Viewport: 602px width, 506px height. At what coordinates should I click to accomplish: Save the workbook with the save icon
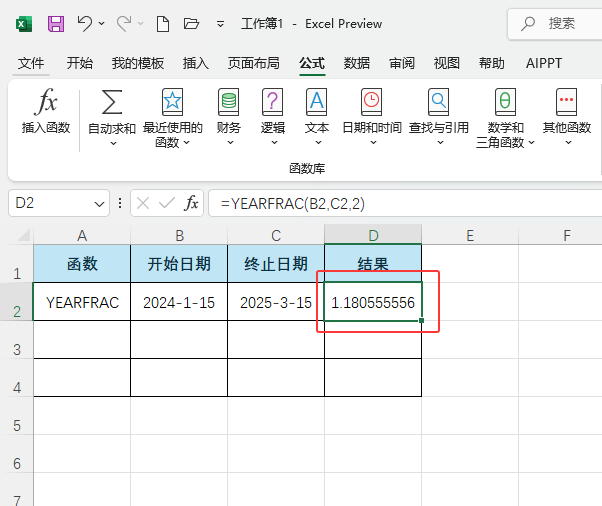[56, 24]
